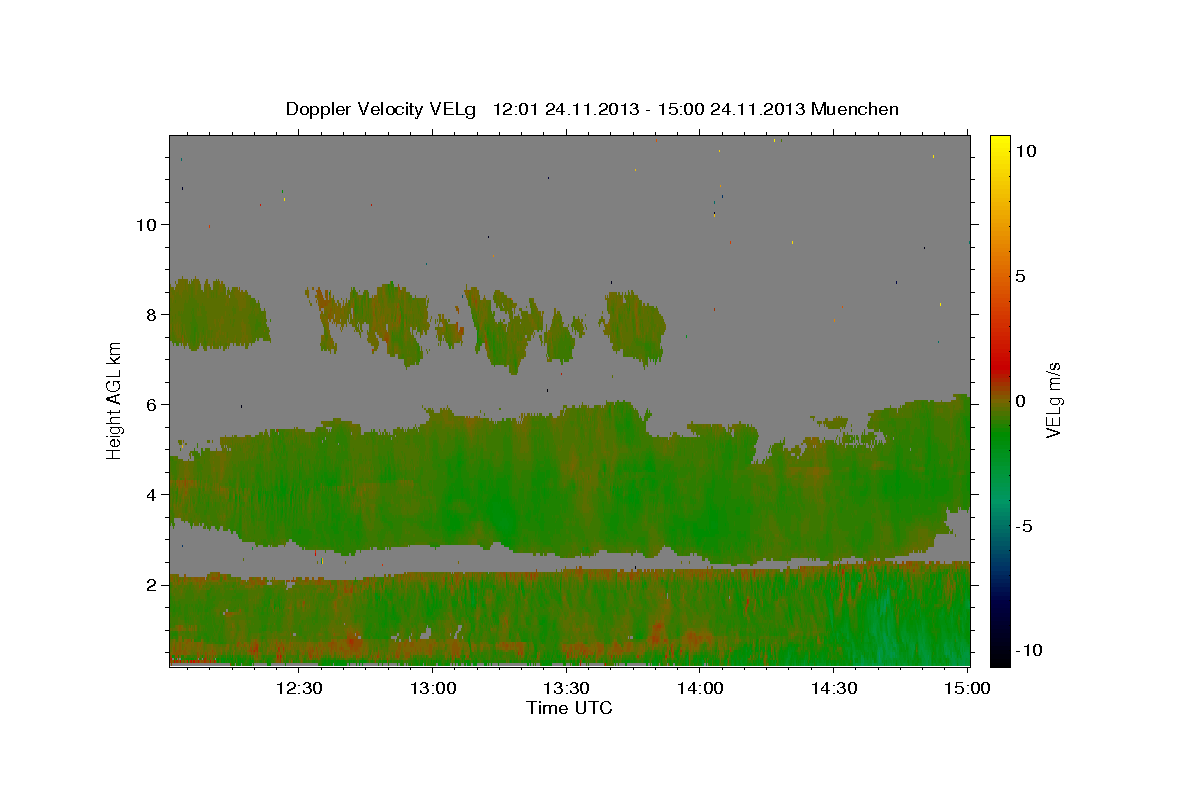The height and width of the screenshot is (800, 1200).
Task: Click the colorbar label '0'
Action: (x=1020, y=401)
